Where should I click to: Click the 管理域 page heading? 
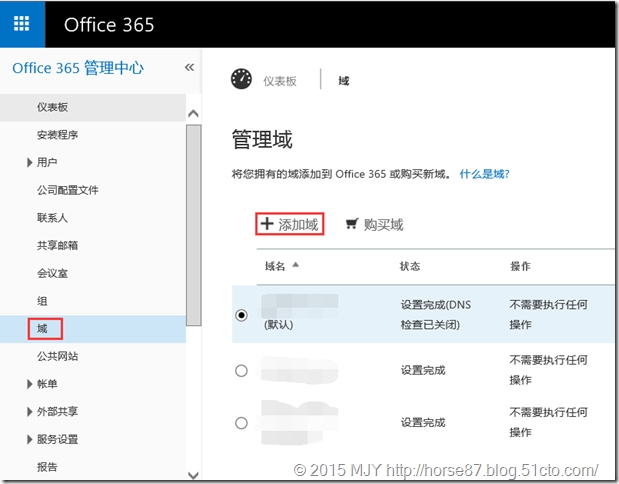[262, 139]
